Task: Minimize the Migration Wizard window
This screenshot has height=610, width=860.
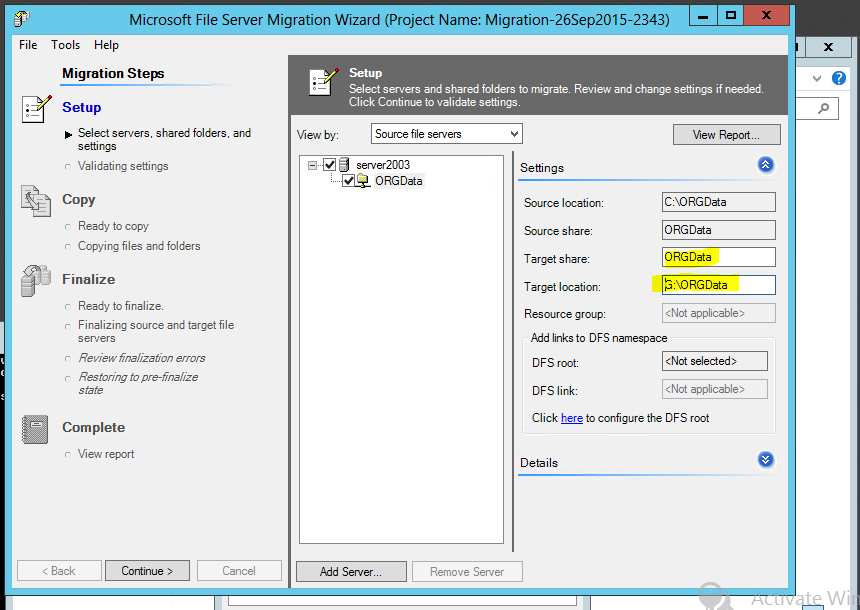Action: pos(703,16)
